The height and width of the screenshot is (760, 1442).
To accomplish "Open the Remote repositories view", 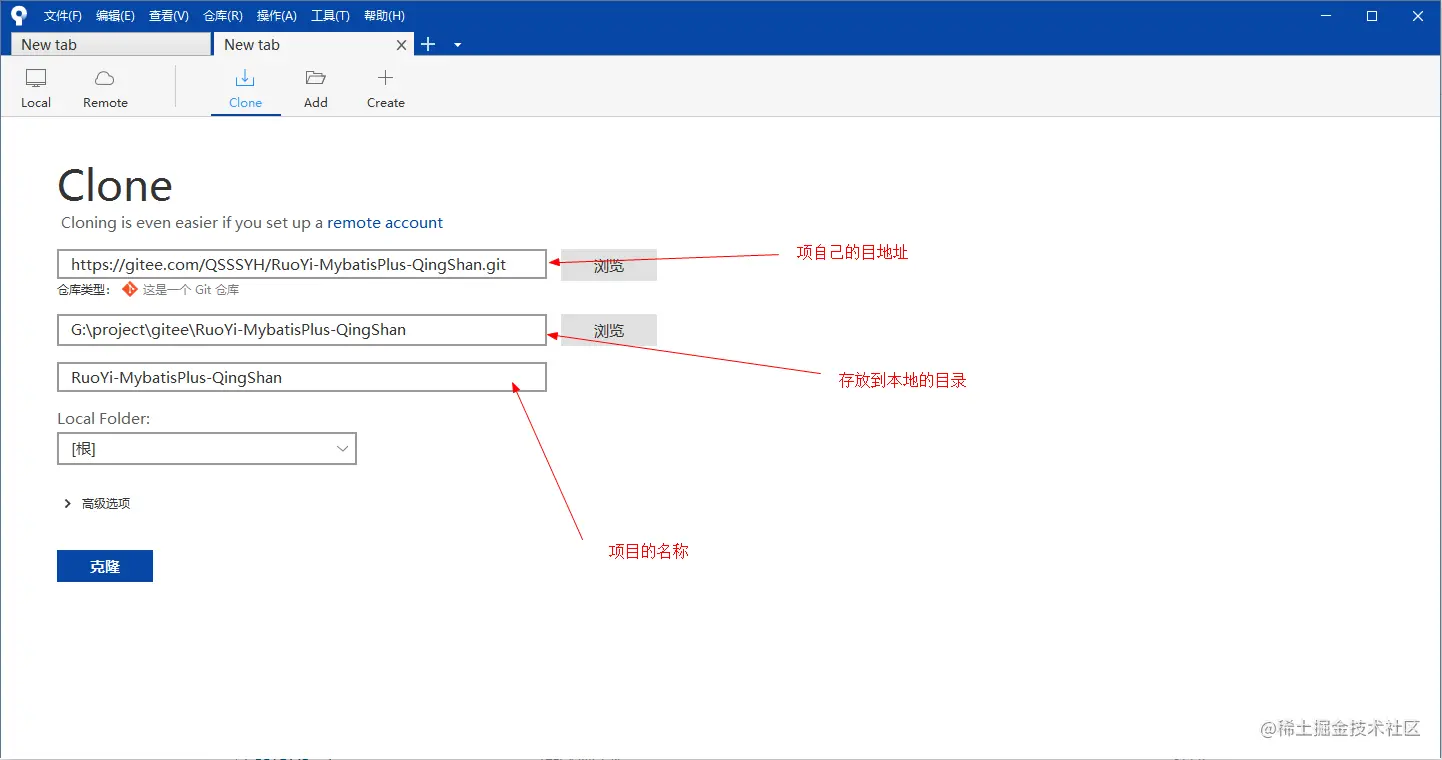I will coord(105,89).
